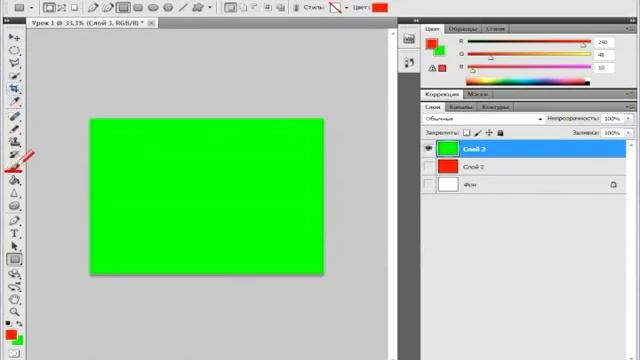Viewport: 640px width, 360px height.
Task: Open the Маски tab
Action: 477,94
